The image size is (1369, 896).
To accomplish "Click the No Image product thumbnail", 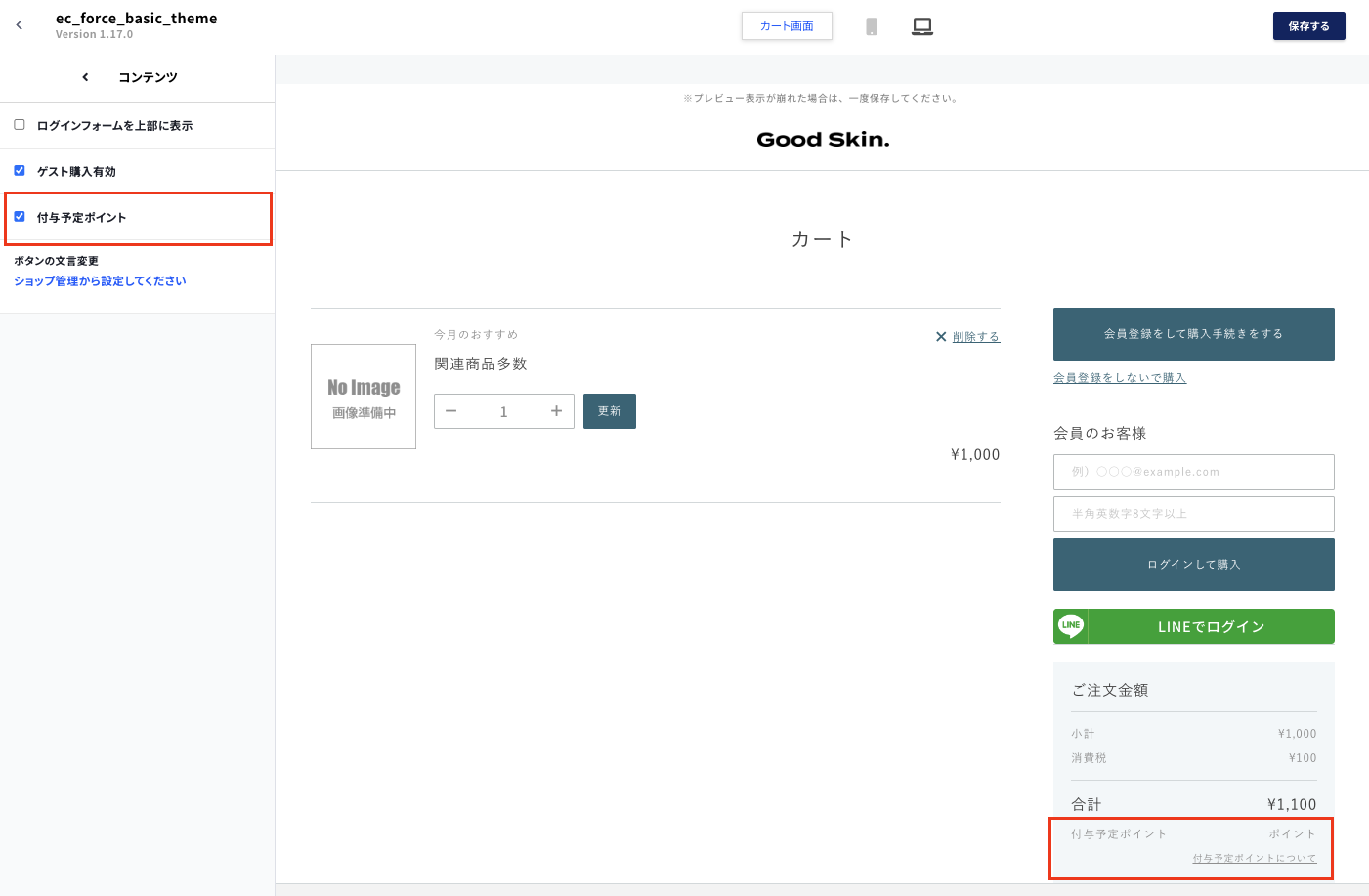I will point(364,397).
